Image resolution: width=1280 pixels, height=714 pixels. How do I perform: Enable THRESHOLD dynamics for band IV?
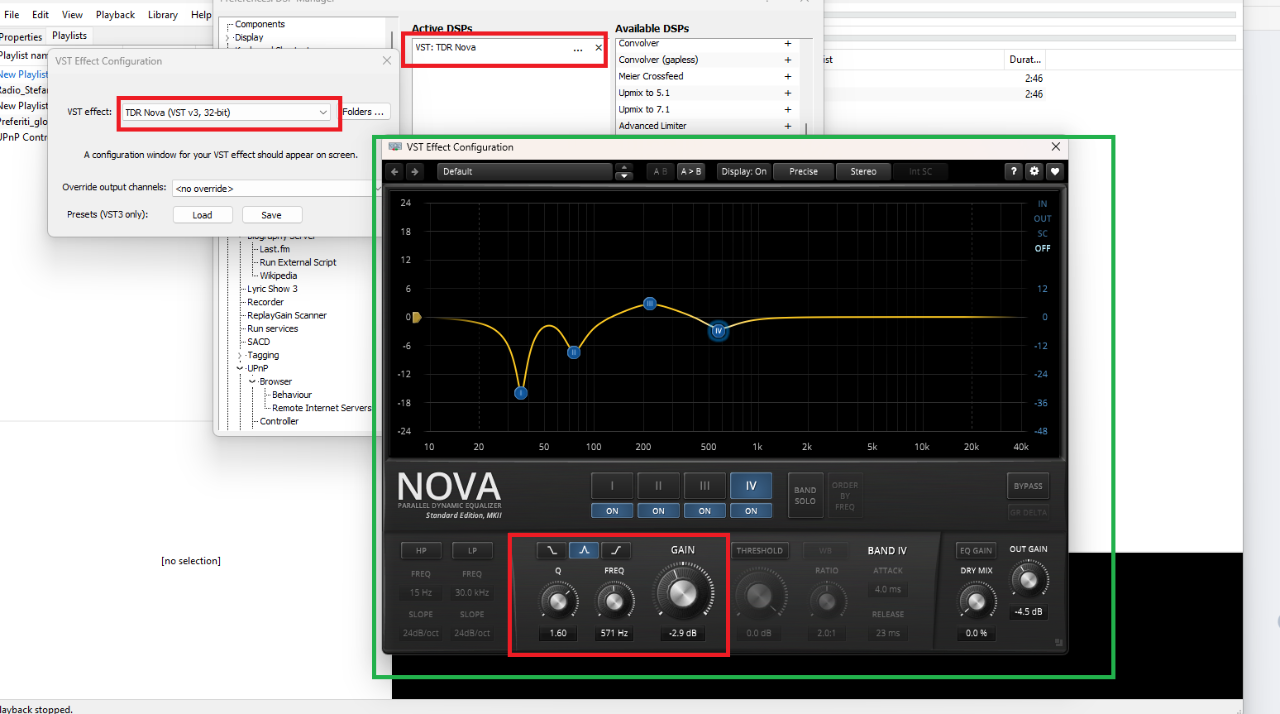click(x=760, y=551)
